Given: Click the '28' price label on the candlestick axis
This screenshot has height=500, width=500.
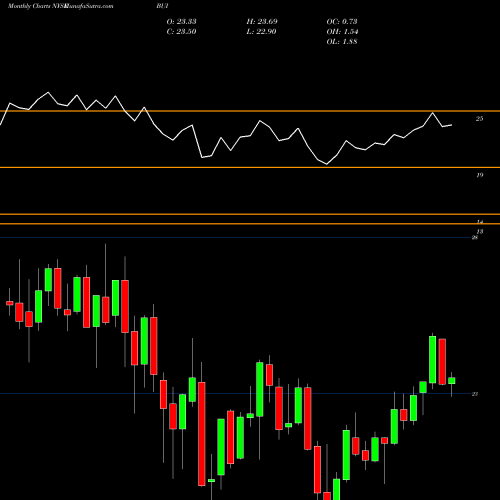Looking at the screenshot, I should coord(475,237).
